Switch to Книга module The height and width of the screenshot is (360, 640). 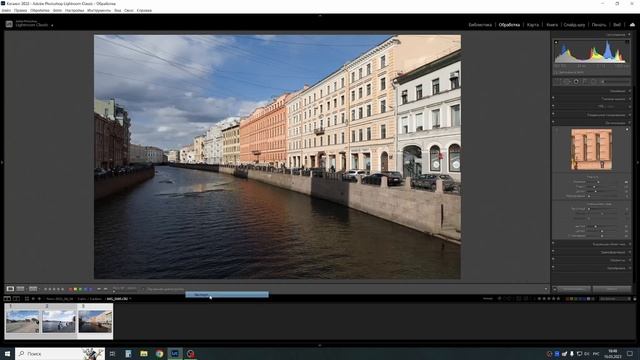tap(552, 25)
